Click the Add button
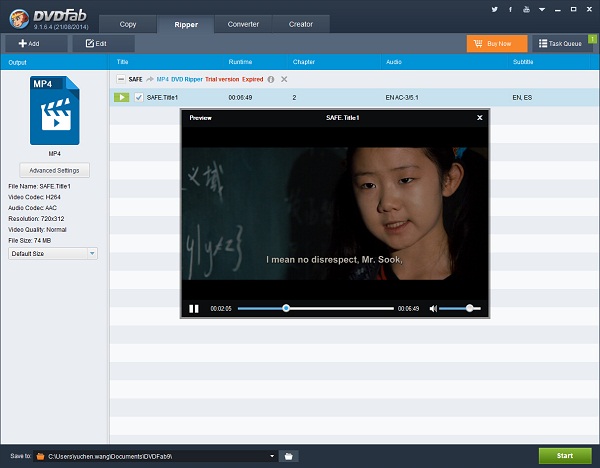The width and height of the screenshot is (600, 468). click(36, 44)
